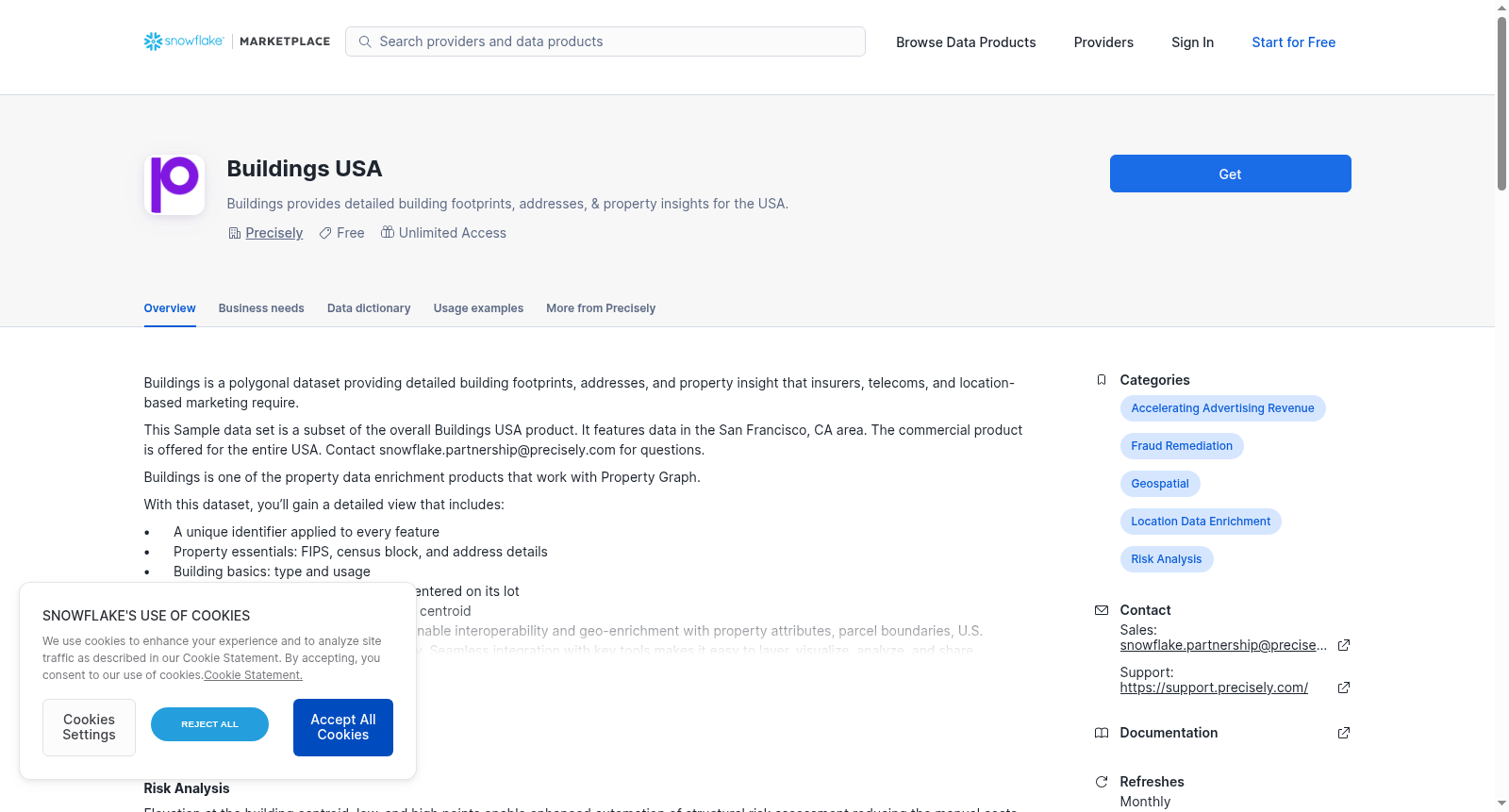Screen dimensions: 1509x812
Task: Select Accelerating Advertising Revenue category chip
Action: [x=1222, y=408]
